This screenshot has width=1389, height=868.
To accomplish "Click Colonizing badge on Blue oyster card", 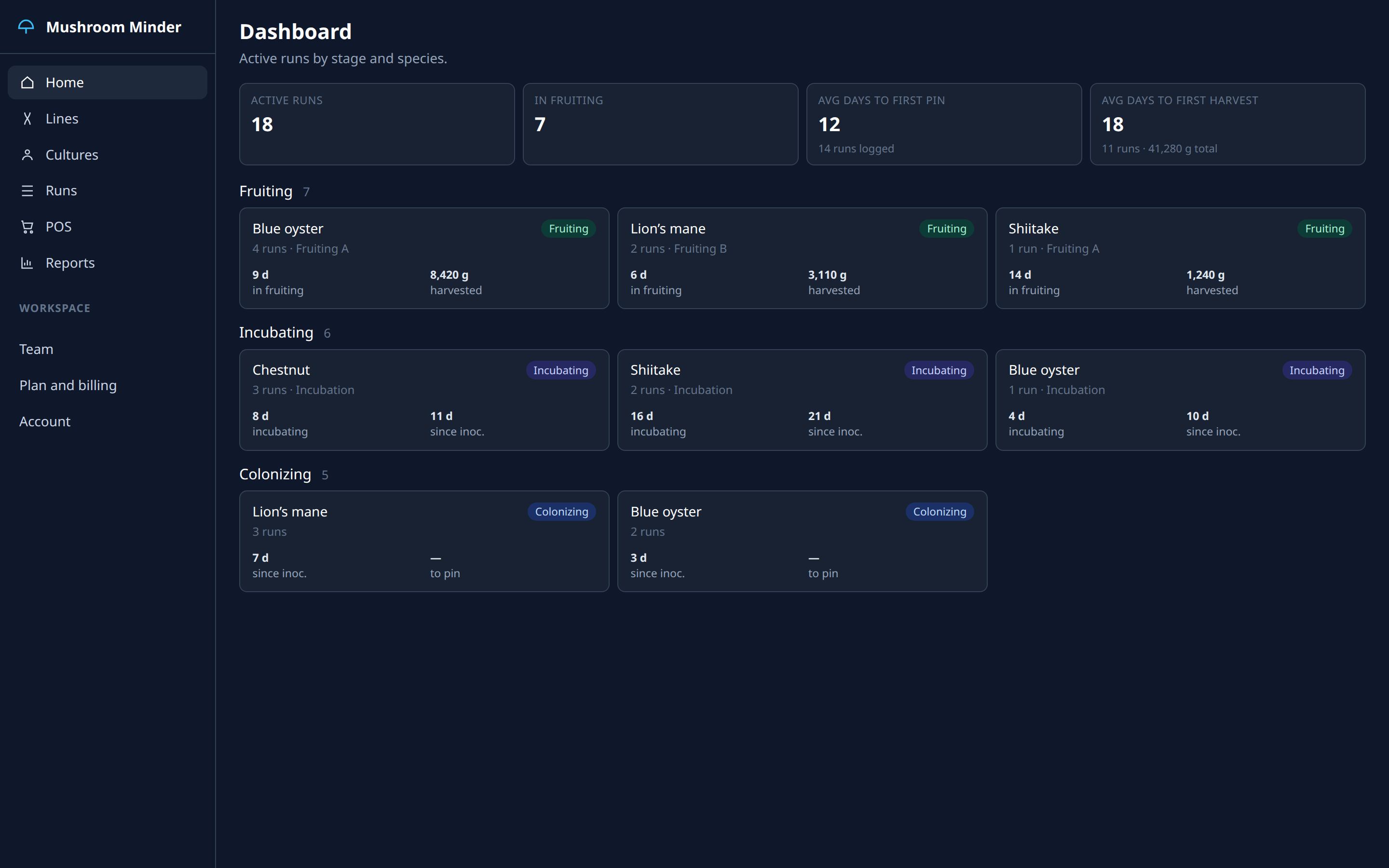I will click(x=940, y=512).
